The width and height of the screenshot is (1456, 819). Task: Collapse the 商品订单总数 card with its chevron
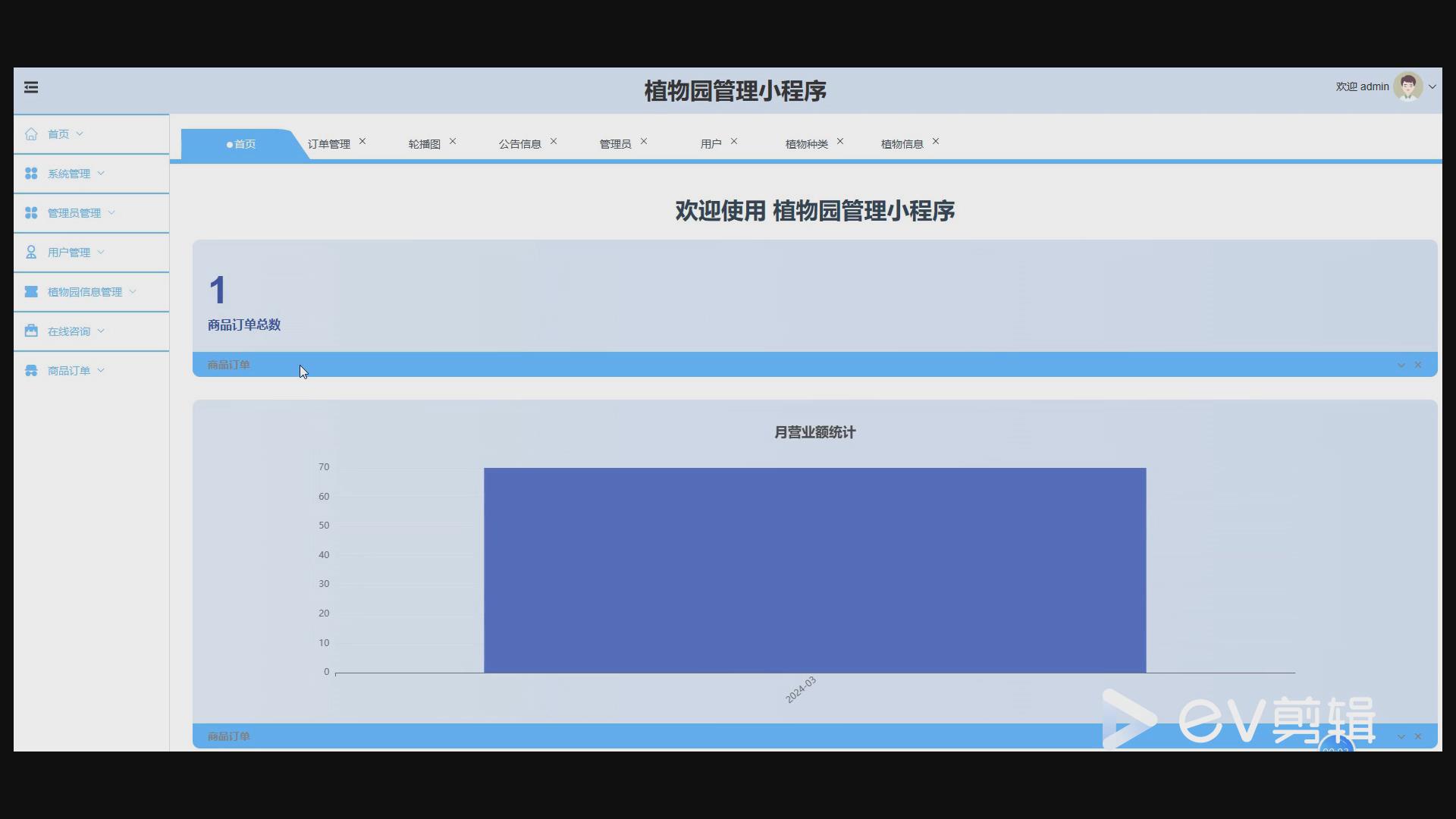(x=1401, y=366)
